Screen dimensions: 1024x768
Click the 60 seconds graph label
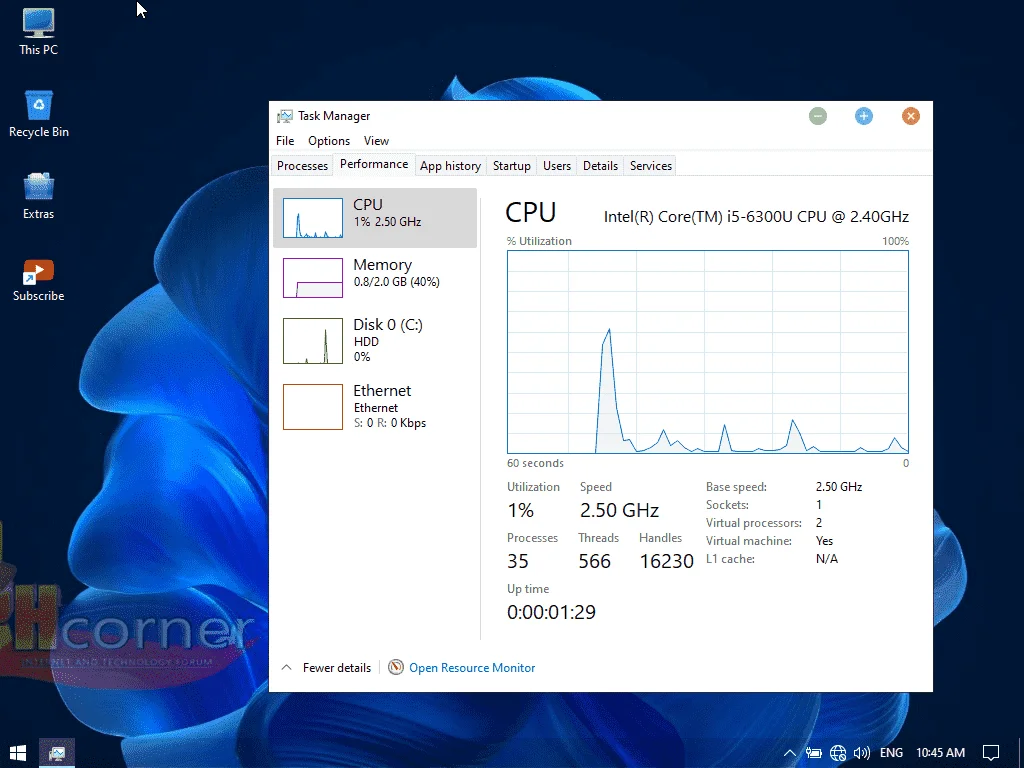pos(535,463)
